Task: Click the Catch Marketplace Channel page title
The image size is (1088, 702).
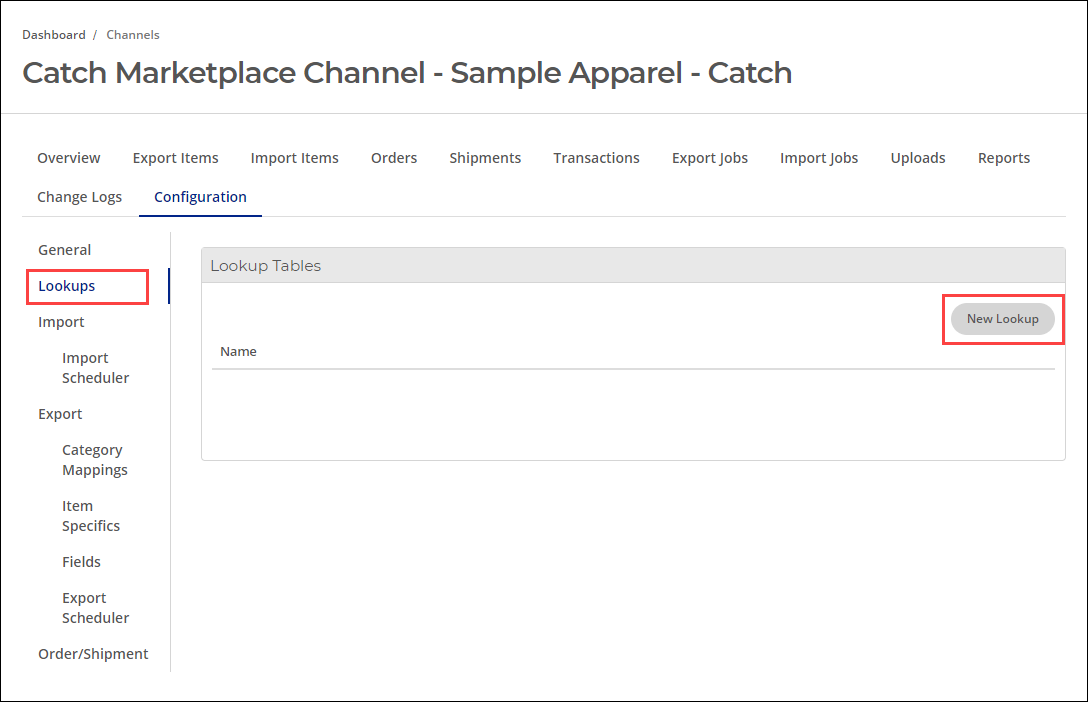Action: click(407, 73)
